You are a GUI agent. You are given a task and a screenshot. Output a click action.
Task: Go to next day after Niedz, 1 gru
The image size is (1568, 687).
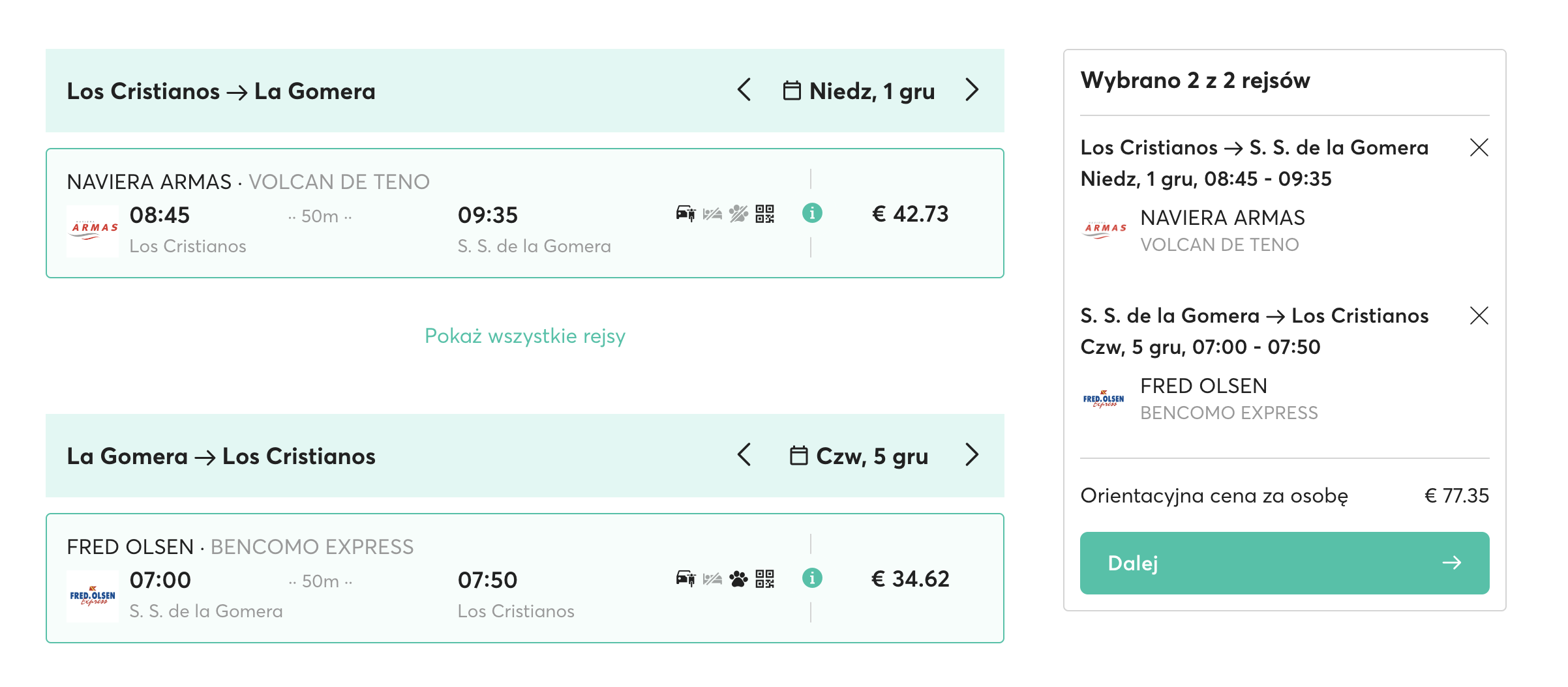(x=972, y=90)
